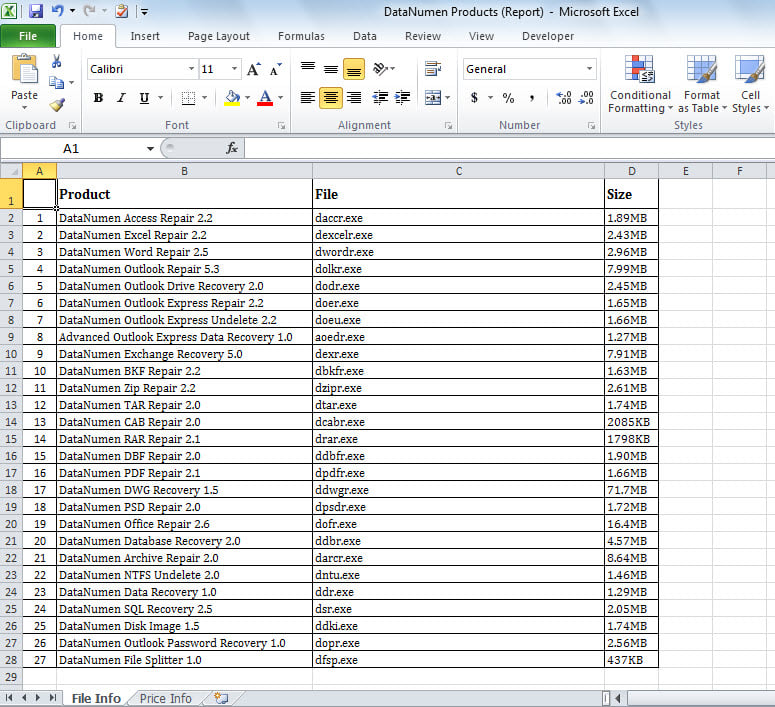The image size is (775, 707).
Task: Click the Increase Decimal icon
Action: (x=564, y=97)
